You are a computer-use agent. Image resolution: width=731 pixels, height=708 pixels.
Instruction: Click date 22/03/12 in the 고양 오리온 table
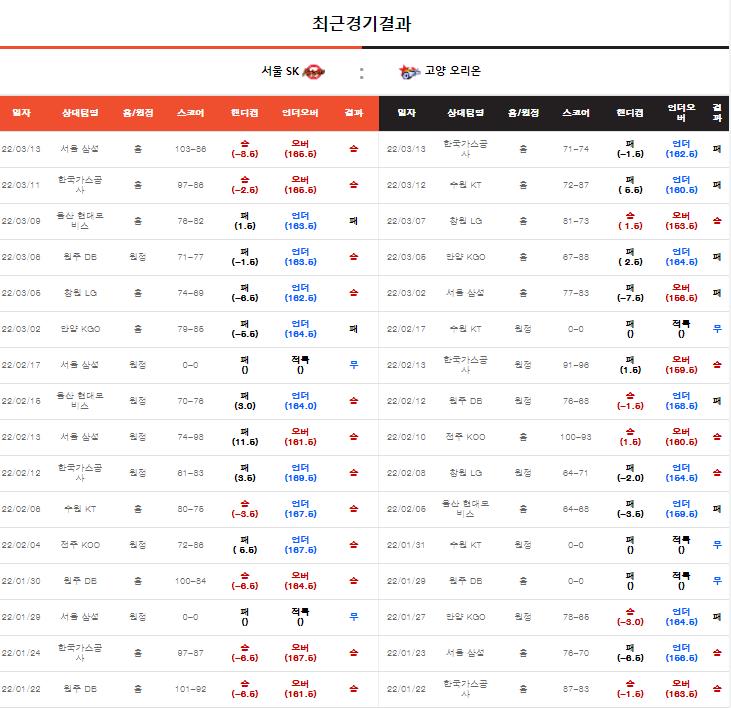tap(406, 185)
